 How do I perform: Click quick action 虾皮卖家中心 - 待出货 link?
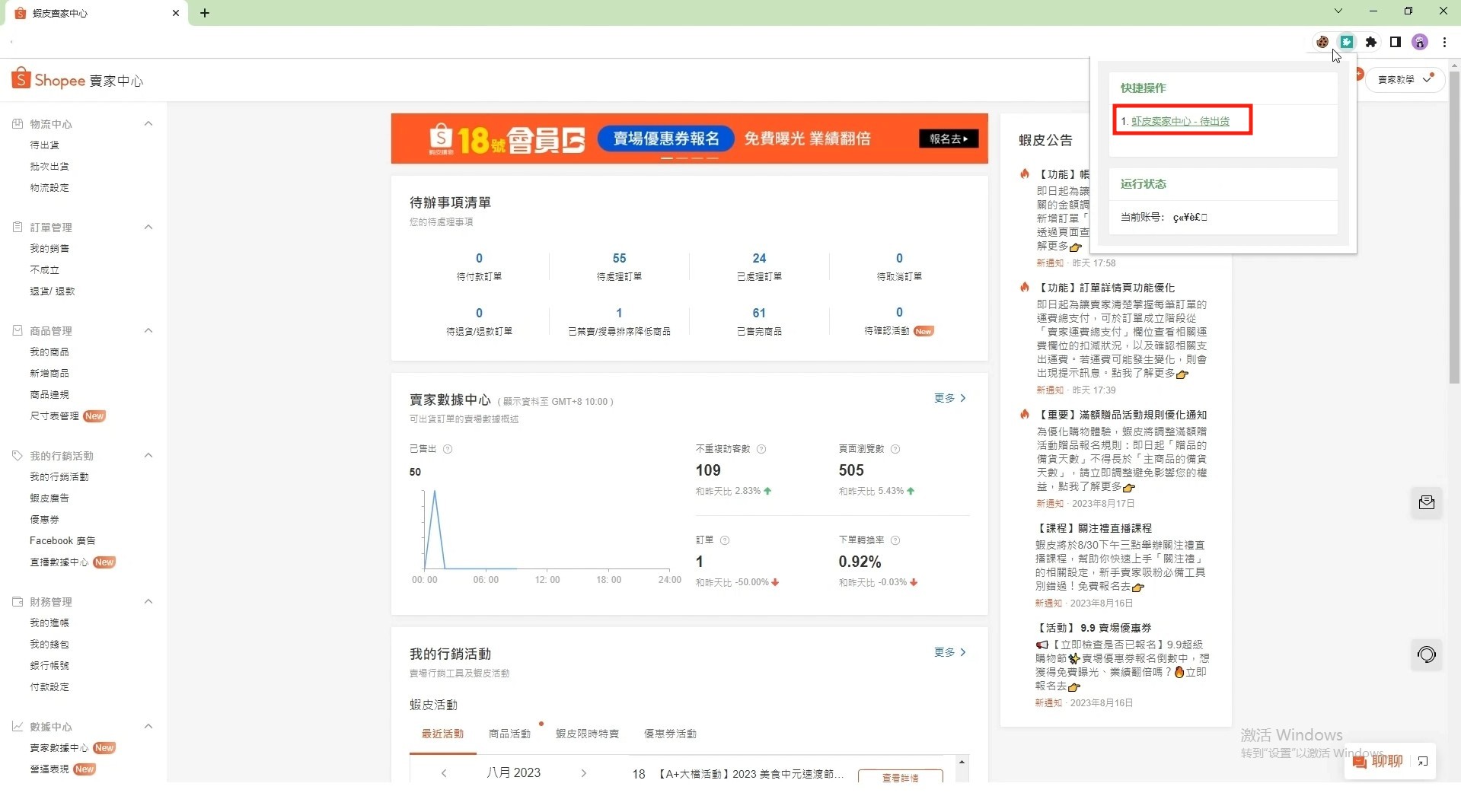(1180, 121)
